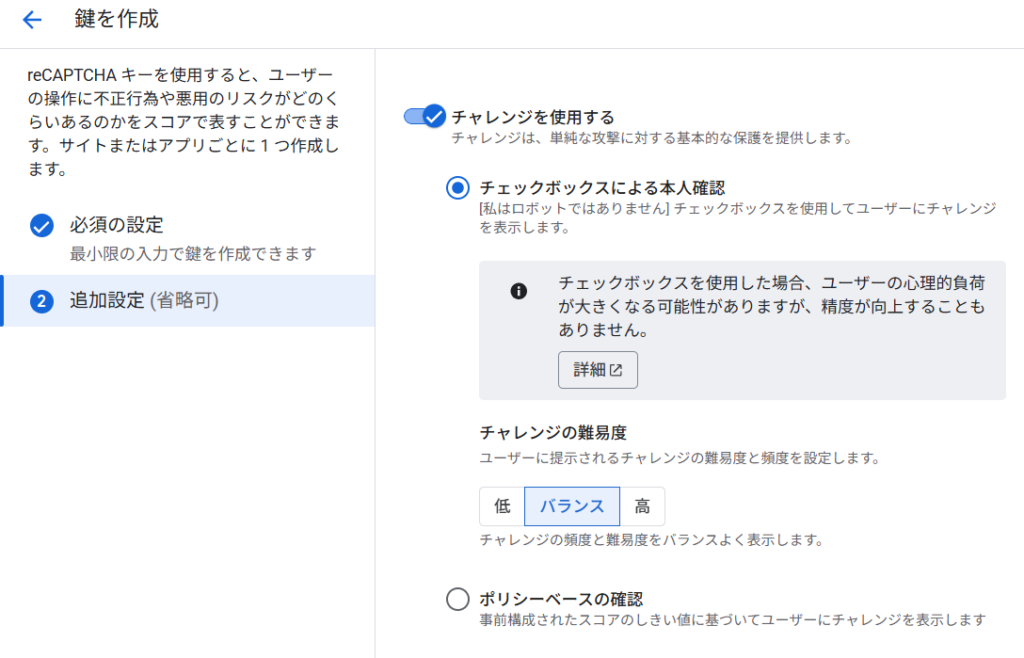Click the gray info notice box text
This screenshot has height=658, width=1024.
point(771,305)
